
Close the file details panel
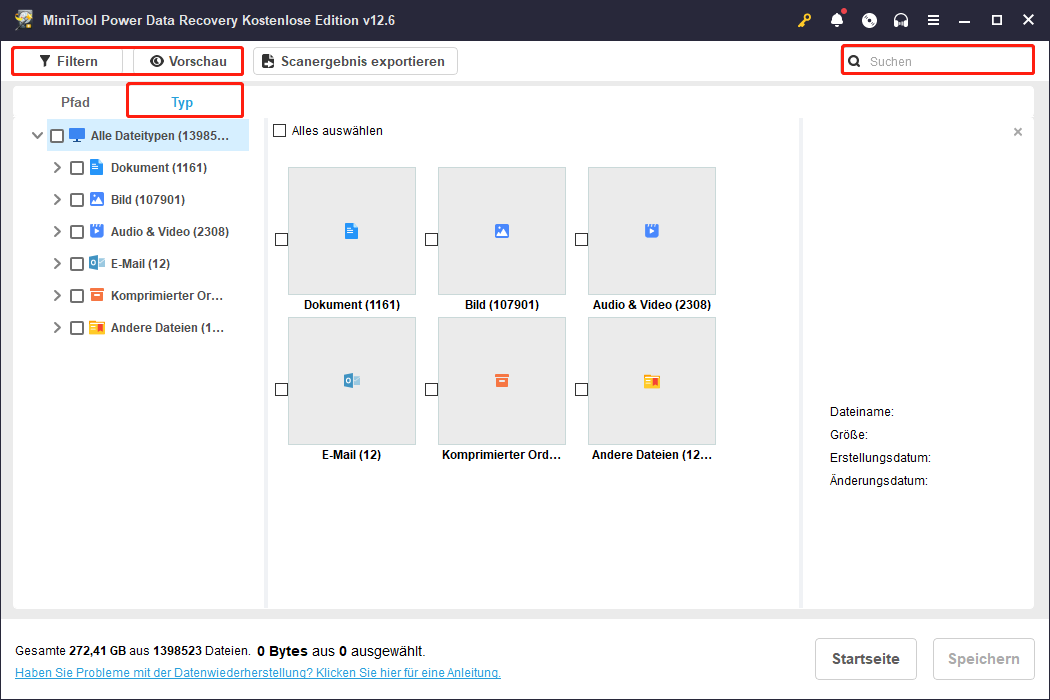point(1018,132)
